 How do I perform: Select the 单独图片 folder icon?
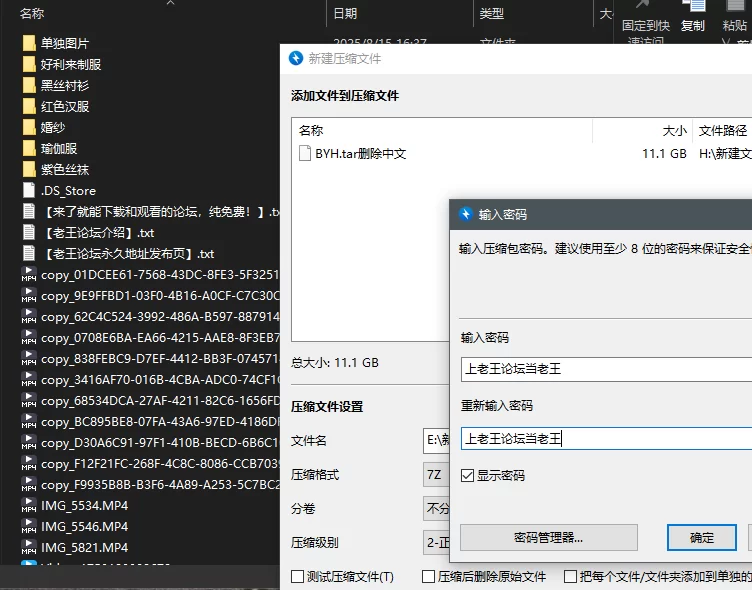tap(29, 43)
